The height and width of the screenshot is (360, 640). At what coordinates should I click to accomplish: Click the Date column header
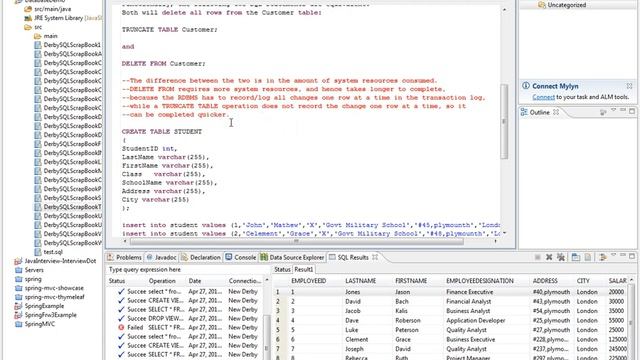195,281
